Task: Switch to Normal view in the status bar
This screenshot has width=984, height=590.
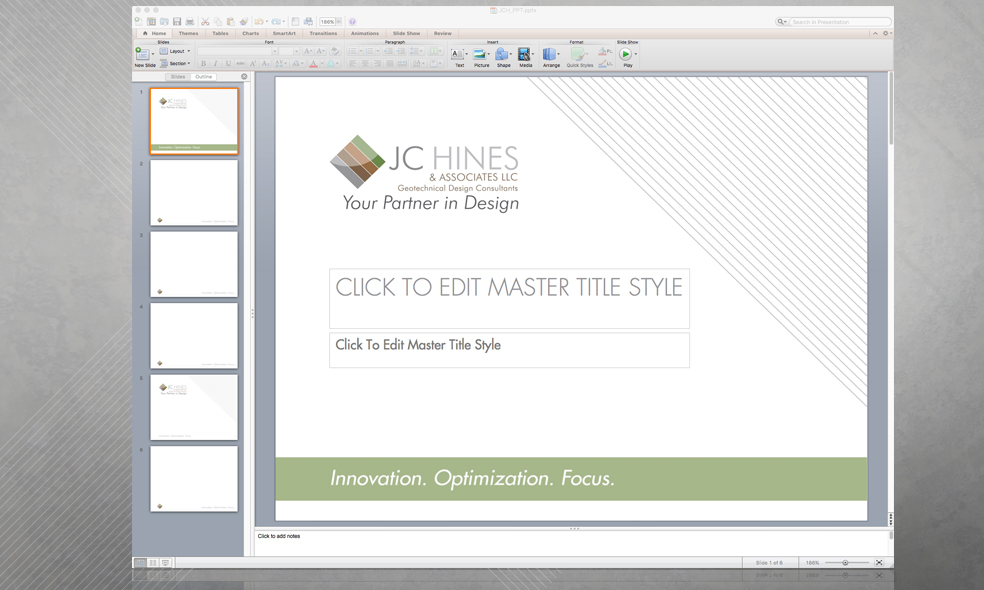Action: pyautogui.click(x=141, y=562)
